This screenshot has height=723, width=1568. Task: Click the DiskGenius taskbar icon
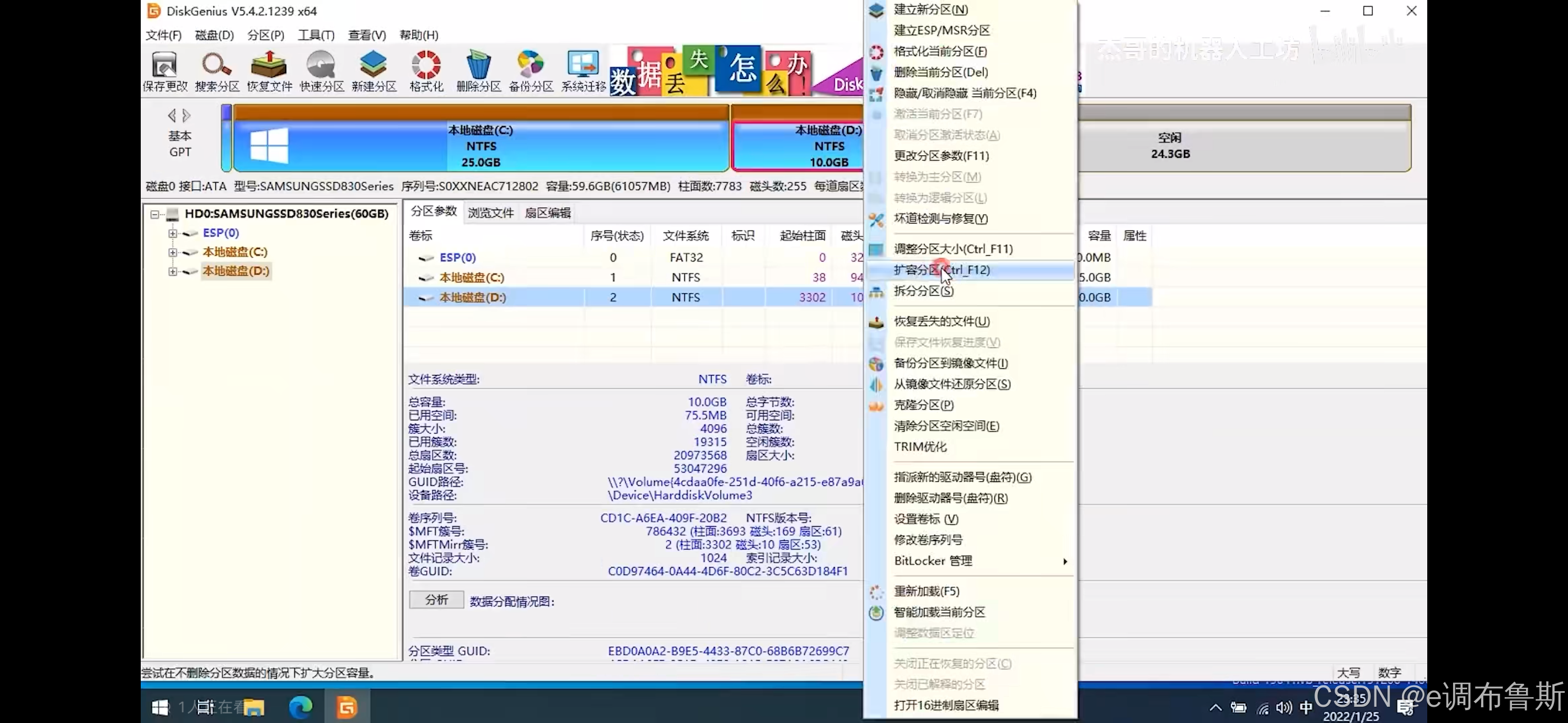(347, 707)
